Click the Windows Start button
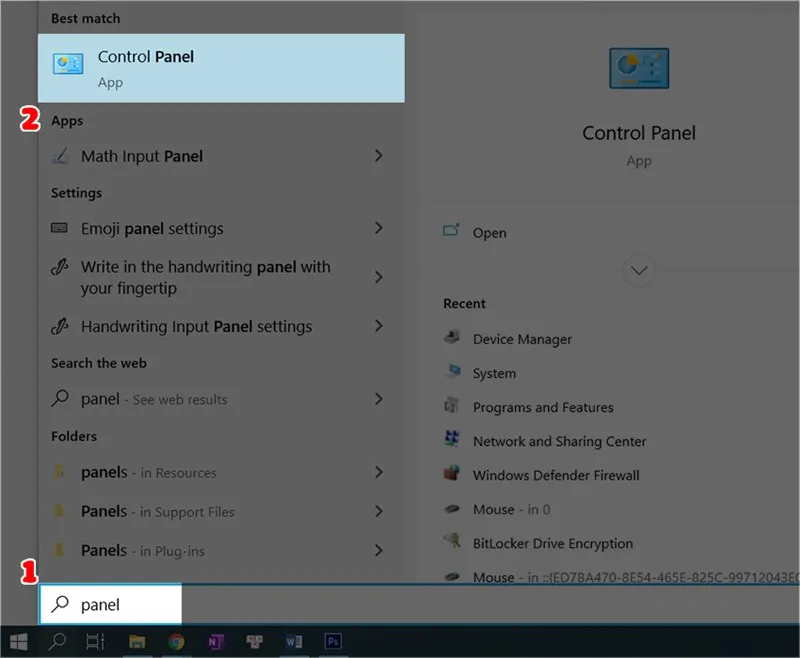The image size is (800, 658). (x=18, y=641)
